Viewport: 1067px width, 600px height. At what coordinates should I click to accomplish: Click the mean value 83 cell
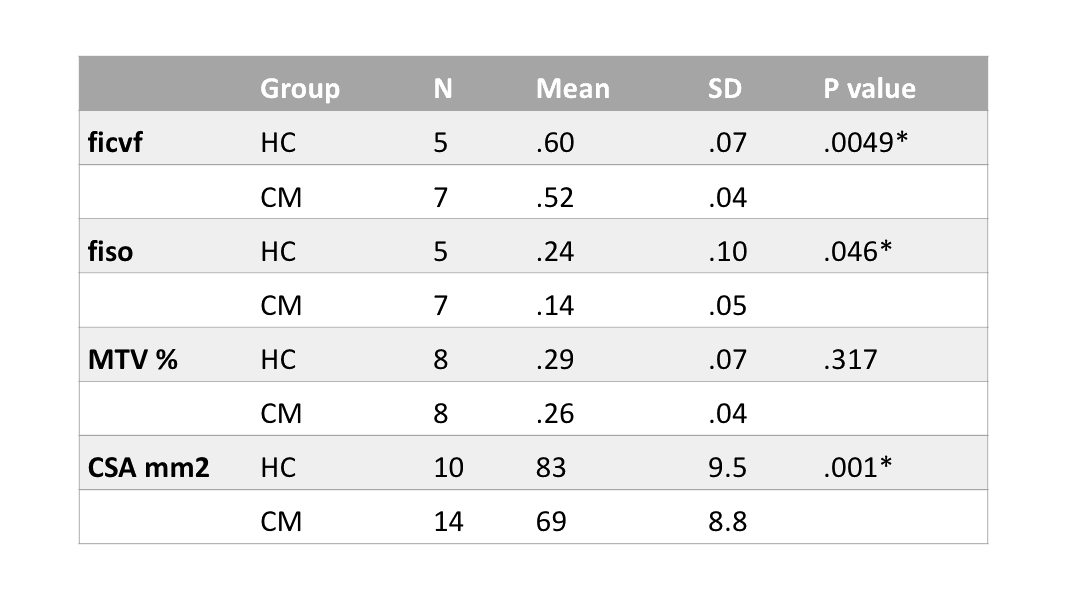[551, 467]
